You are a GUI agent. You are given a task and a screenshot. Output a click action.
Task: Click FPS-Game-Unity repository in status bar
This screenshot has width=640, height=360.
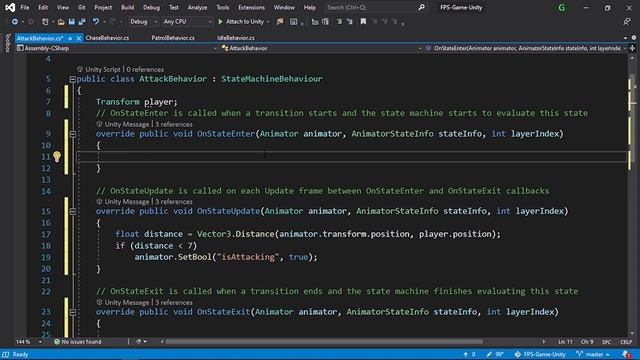tap(540, 354)
